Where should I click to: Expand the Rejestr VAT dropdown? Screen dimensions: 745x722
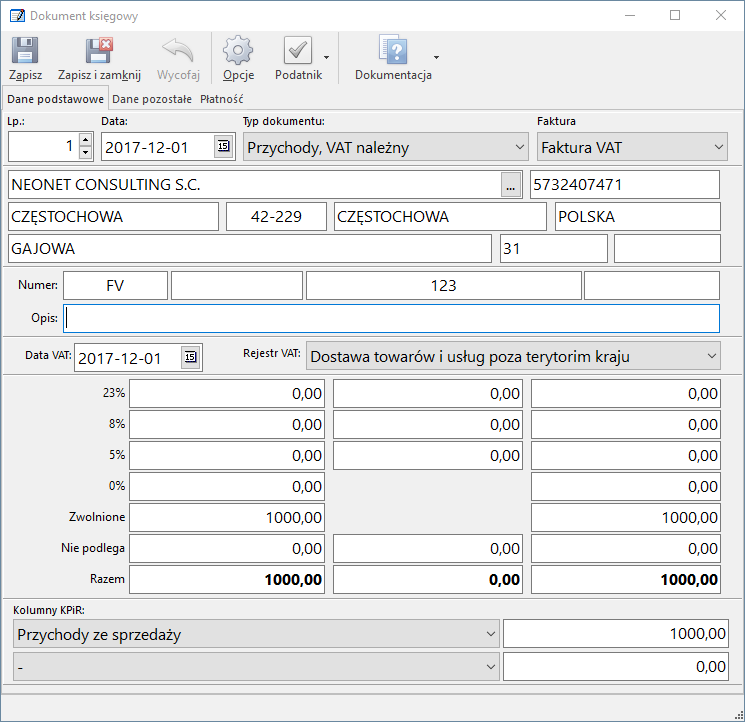[x=711, y=356]
